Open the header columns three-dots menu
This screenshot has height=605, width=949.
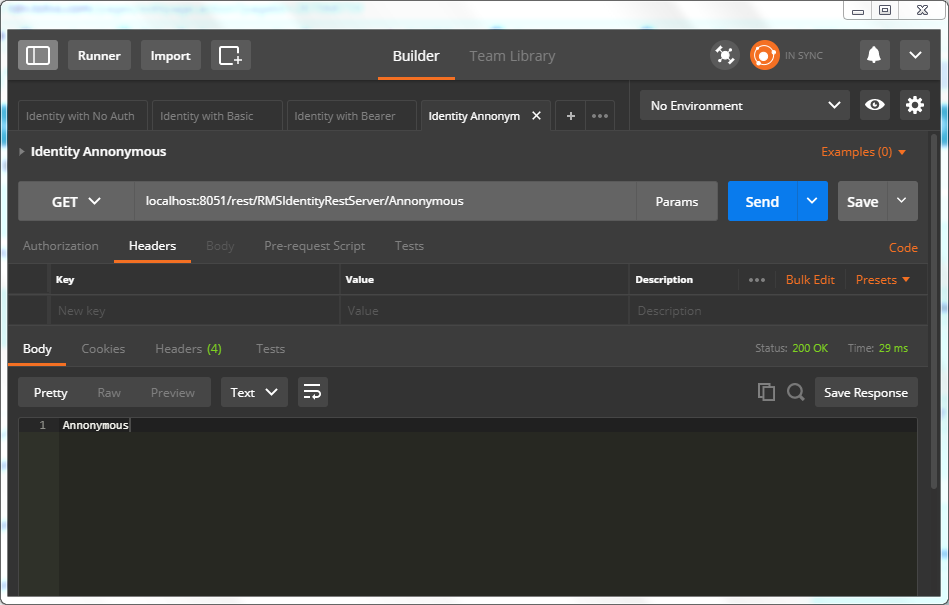pyautogui.click(x=757, y=280)
